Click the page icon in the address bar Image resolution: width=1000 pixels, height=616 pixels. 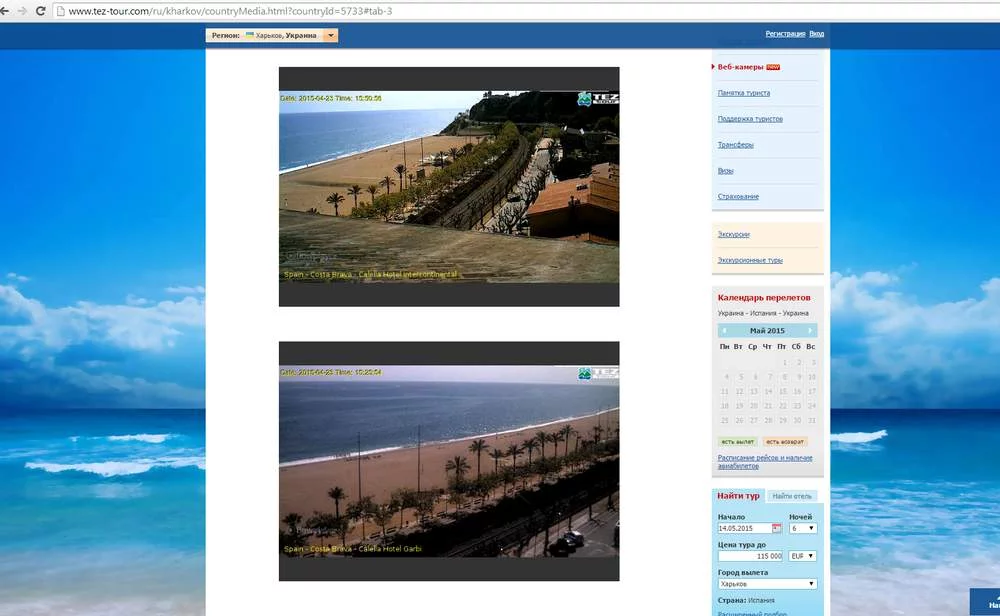tap(61, 11)
